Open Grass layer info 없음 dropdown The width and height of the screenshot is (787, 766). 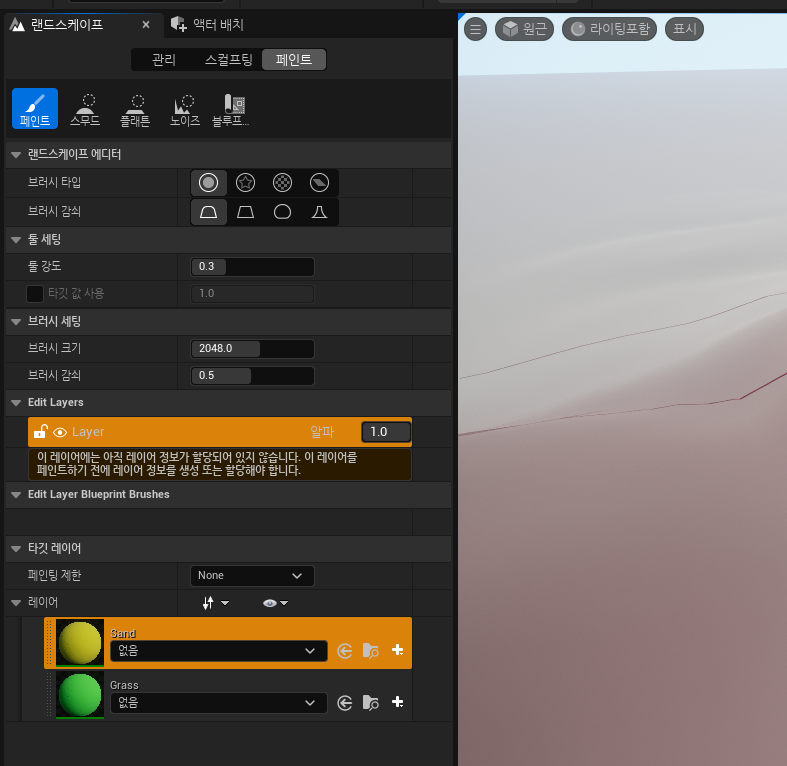tap(219, 703)
